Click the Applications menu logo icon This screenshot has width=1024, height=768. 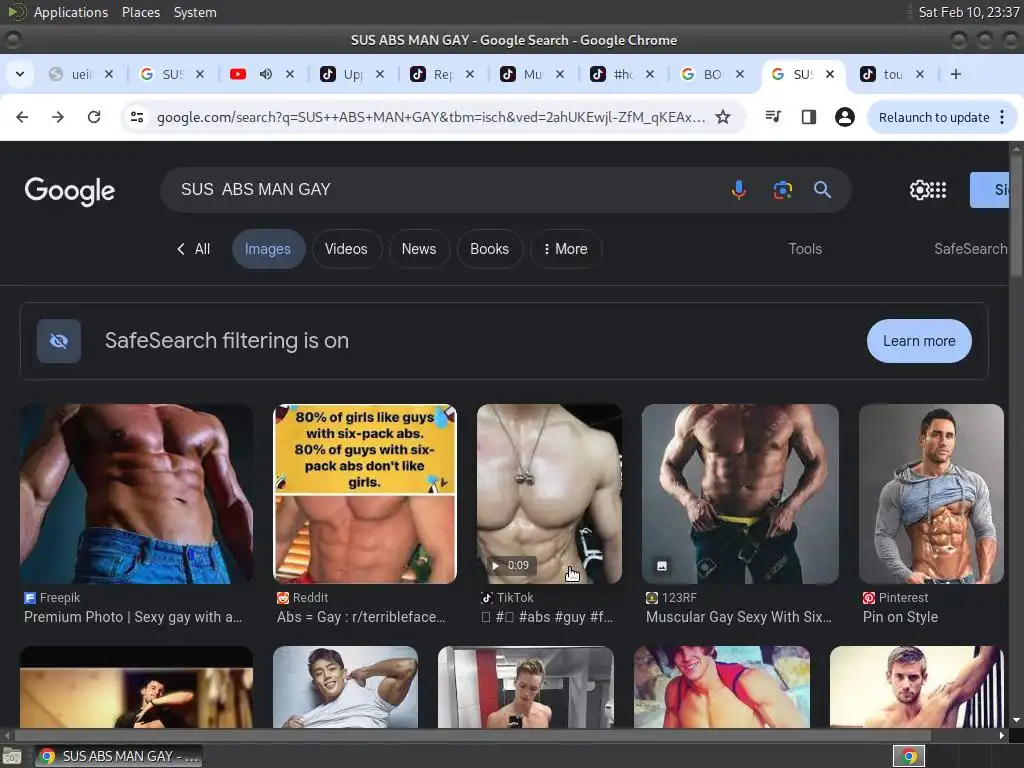pos(16,12)
